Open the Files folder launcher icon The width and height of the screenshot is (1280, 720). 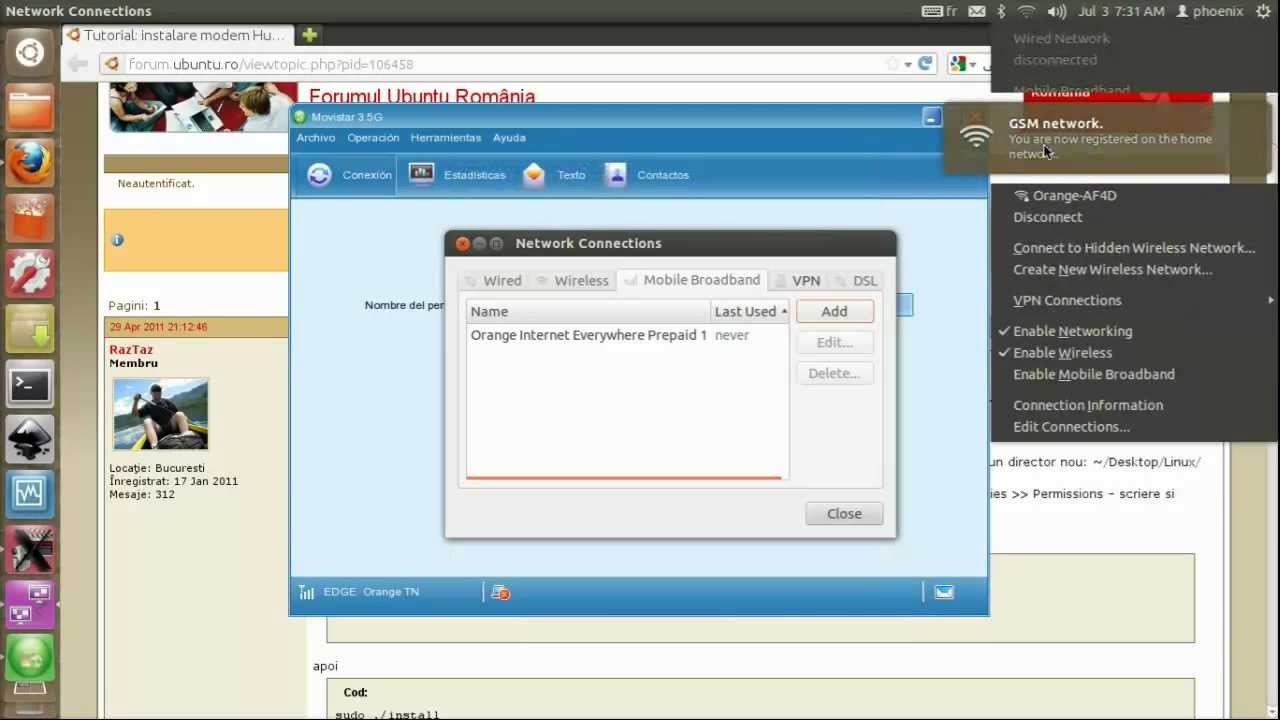click(x=30, y=107)
